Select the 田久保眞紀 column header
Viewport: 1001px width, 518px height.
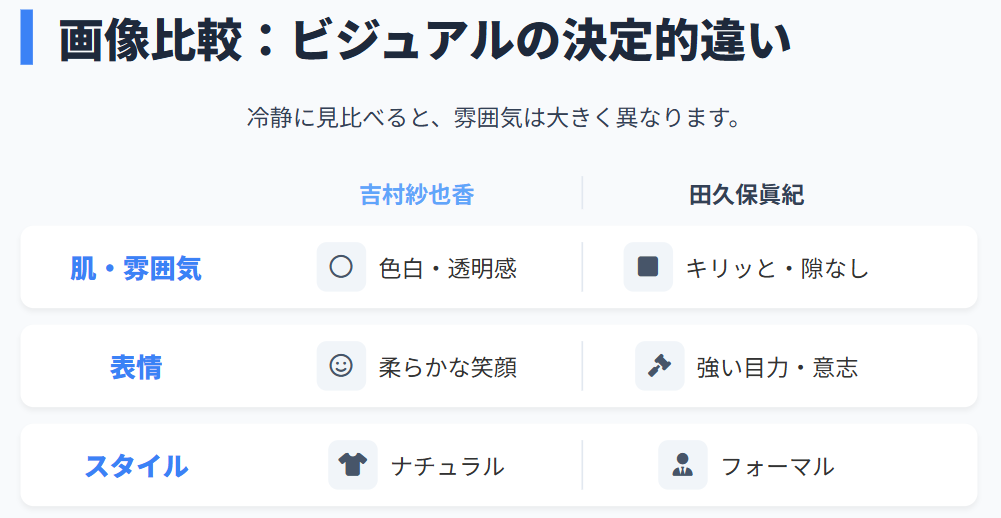click(x=747, y=195)
